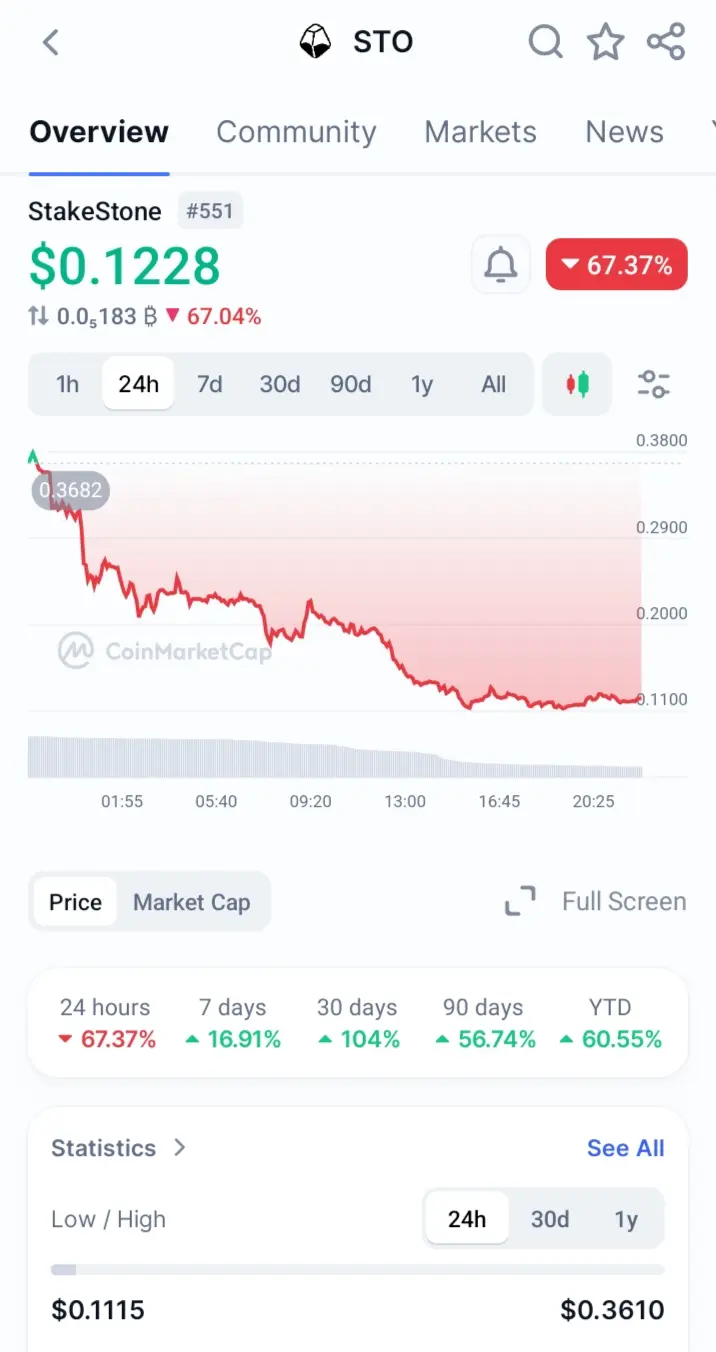
Task: Tap the Low/High range progress bar
Action: pyautogui.click(x=358, y=1270)
